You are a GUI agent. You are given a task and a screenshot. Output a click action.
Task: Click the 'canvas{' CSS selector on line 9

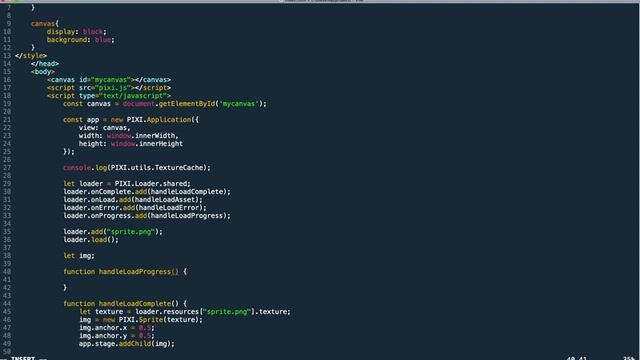pos(45,24)
